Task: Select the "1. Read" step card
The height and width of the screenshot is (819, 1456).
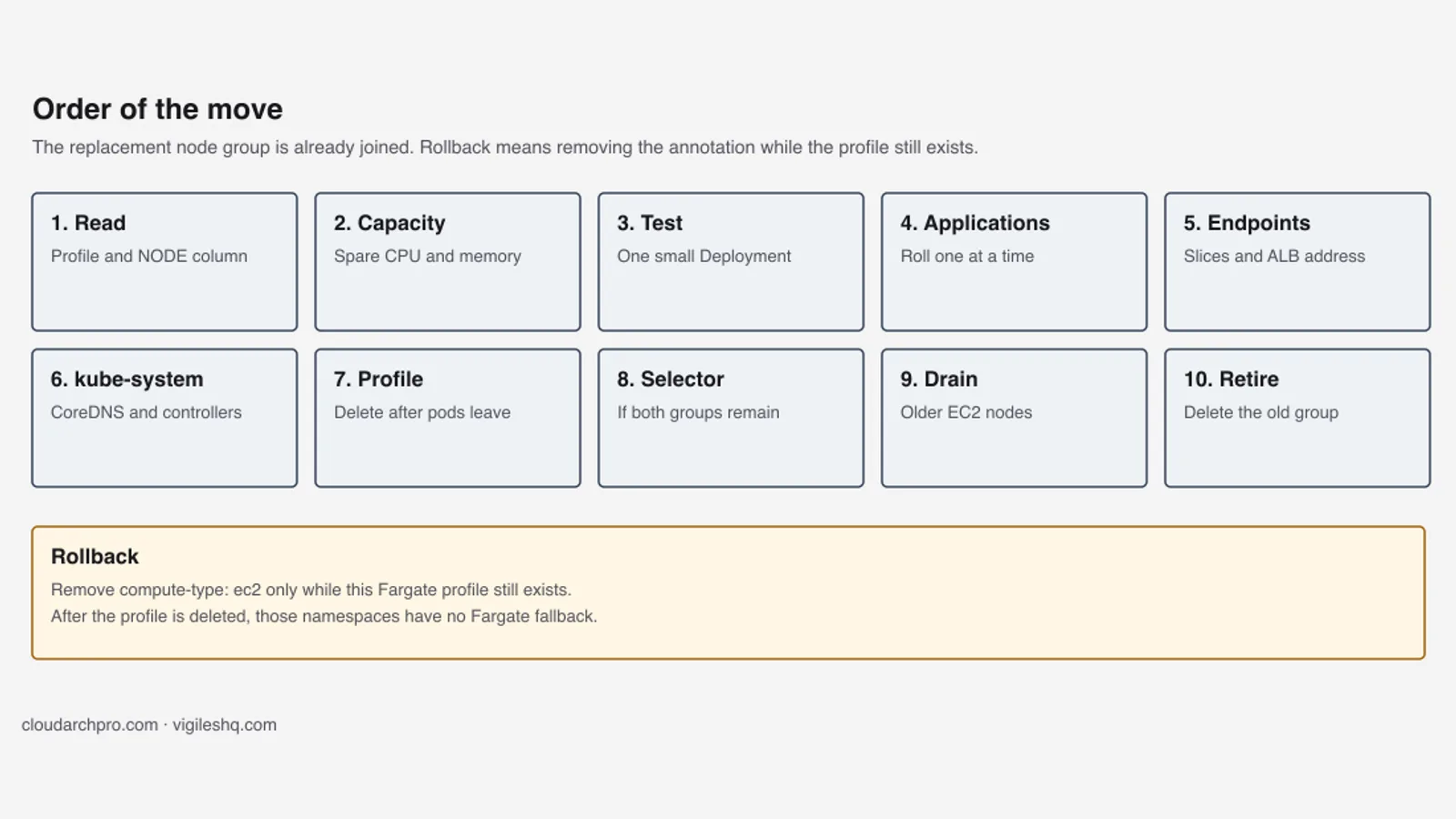Action: (165, 262)
